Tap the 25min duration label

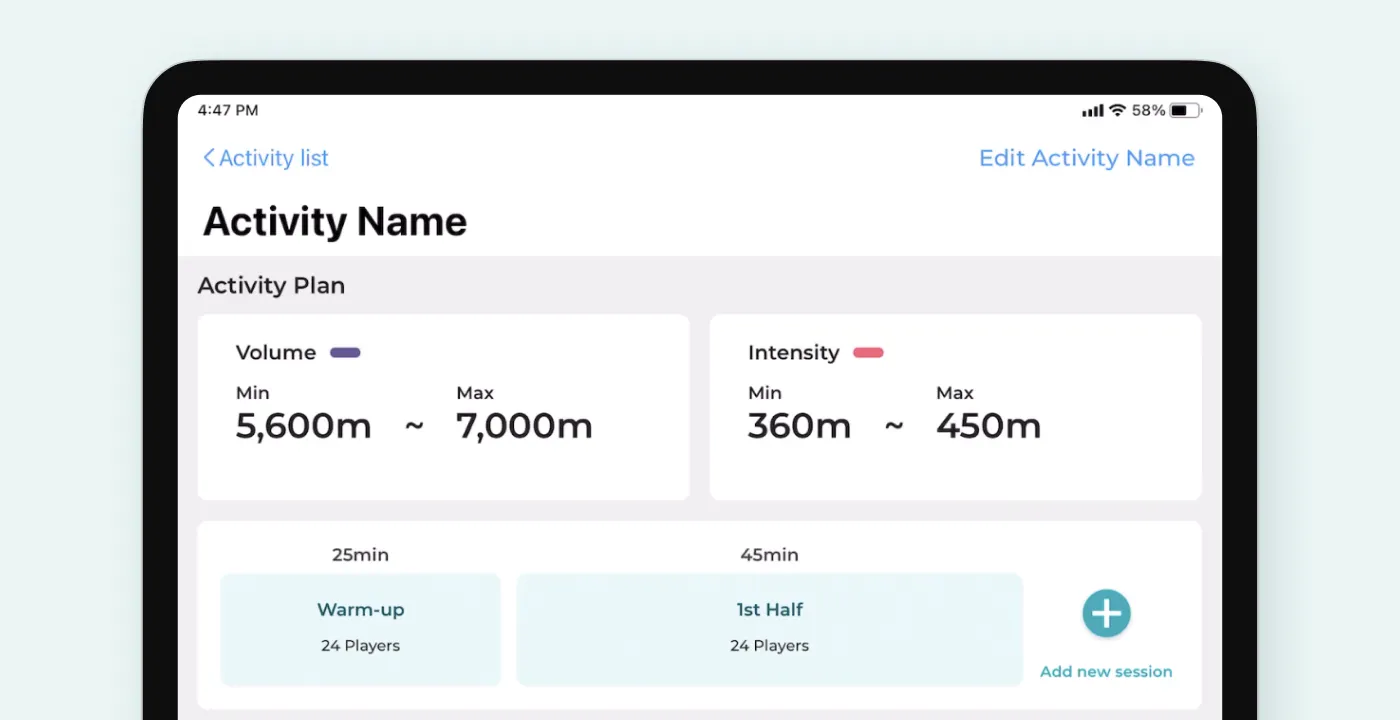click(x=360, y=554)
